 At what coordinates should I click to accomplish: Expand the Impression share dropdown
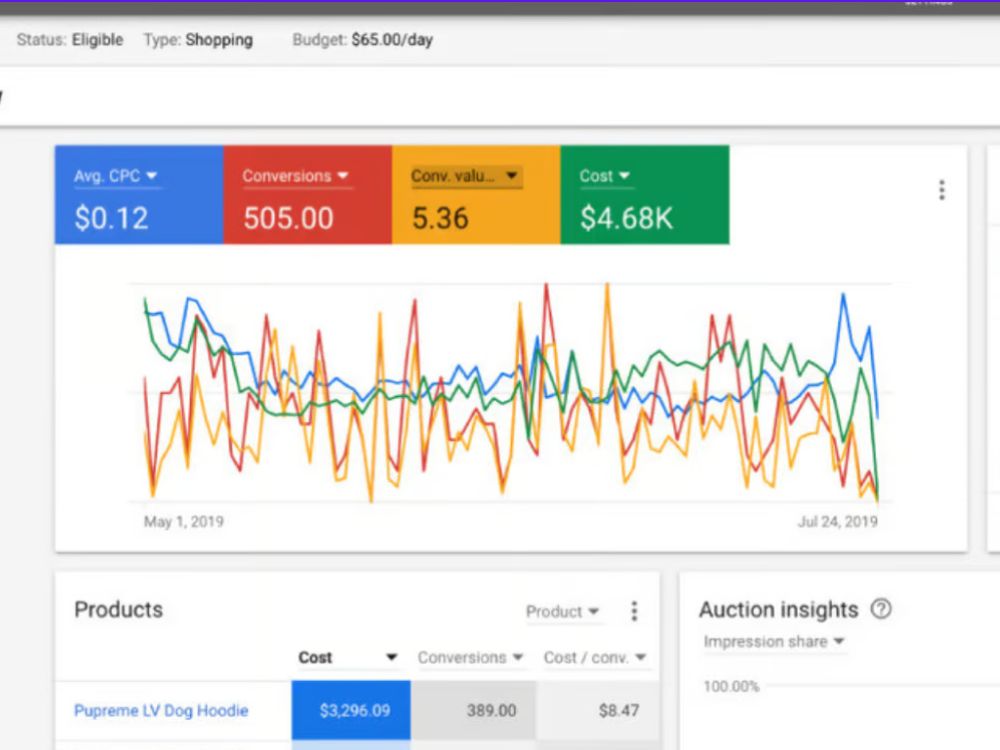coord(774,642)
